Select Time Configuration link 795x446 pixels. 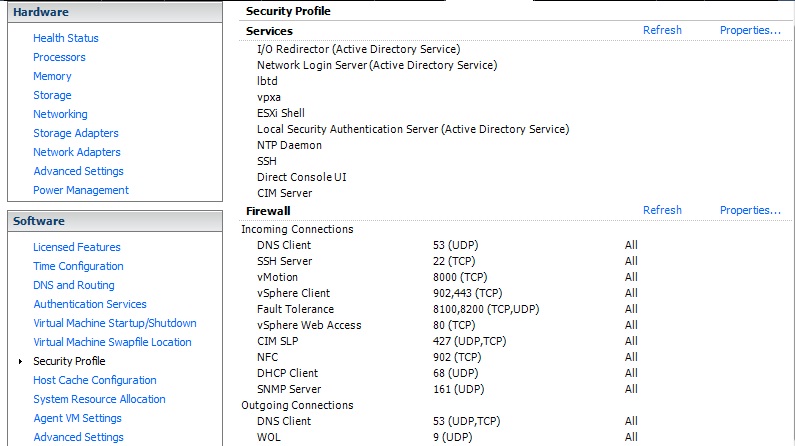tap(78, 266)
